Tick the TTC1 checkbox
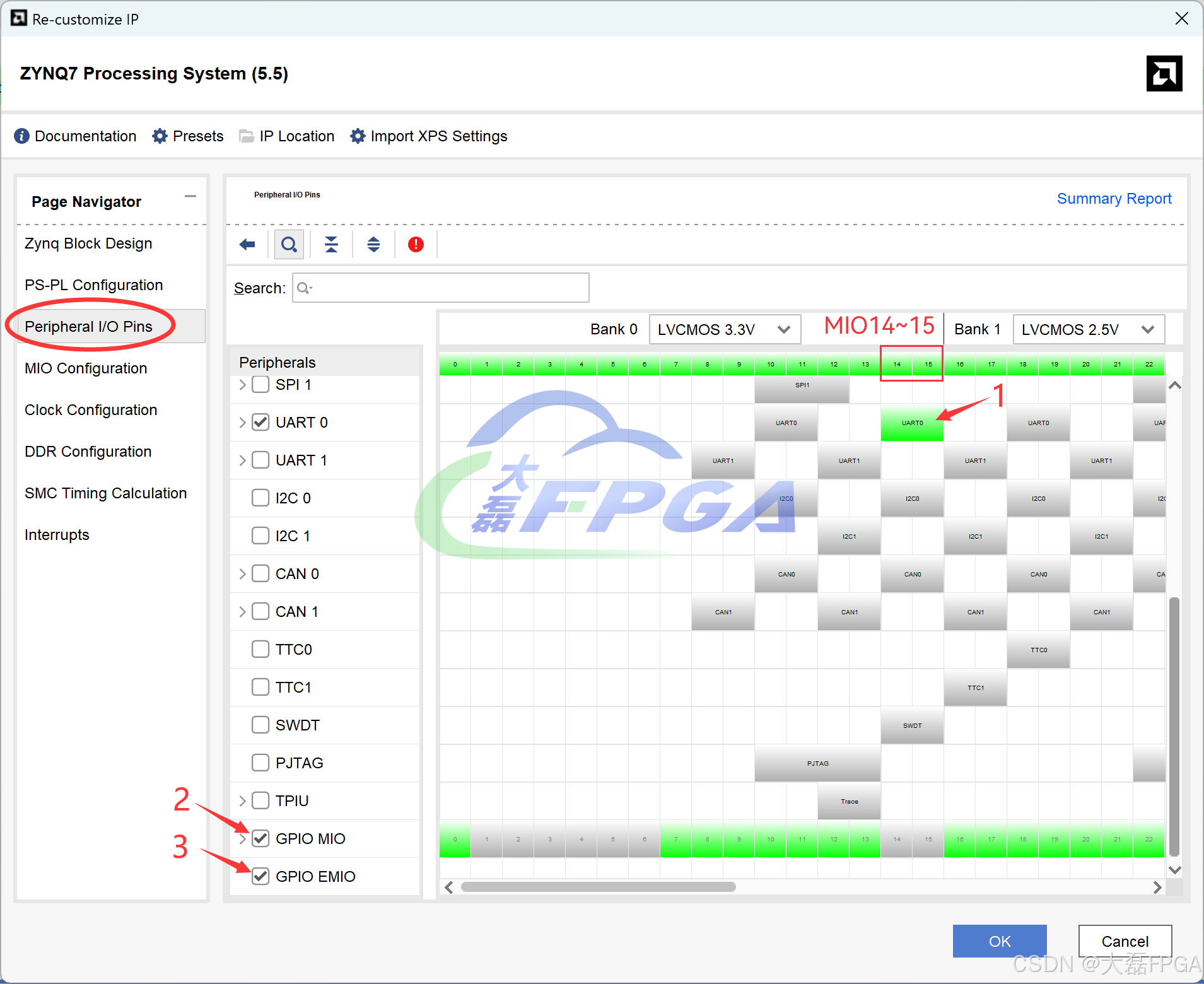The height and width of the screenshot is (984, 1204). pos(260,687)
